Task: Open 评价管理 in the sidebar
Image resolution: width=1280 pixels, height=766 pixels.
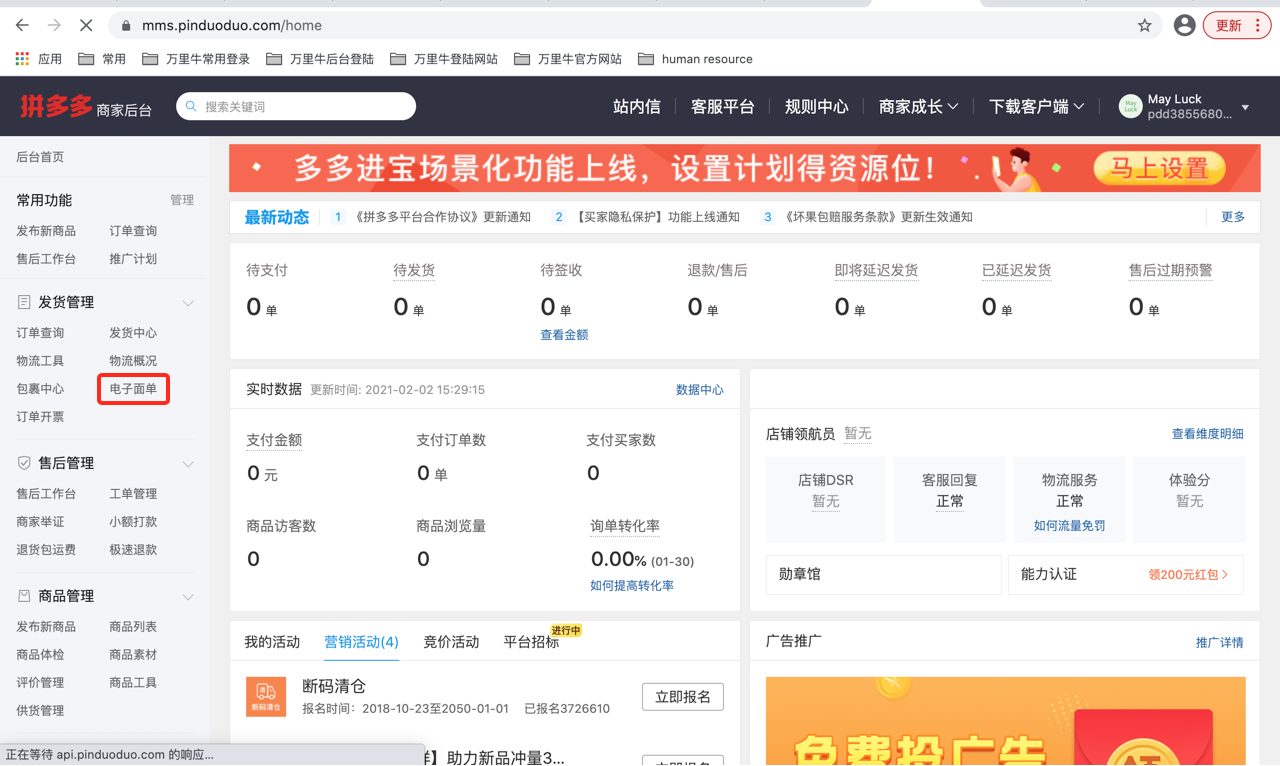Action: [x=40, y=683]
